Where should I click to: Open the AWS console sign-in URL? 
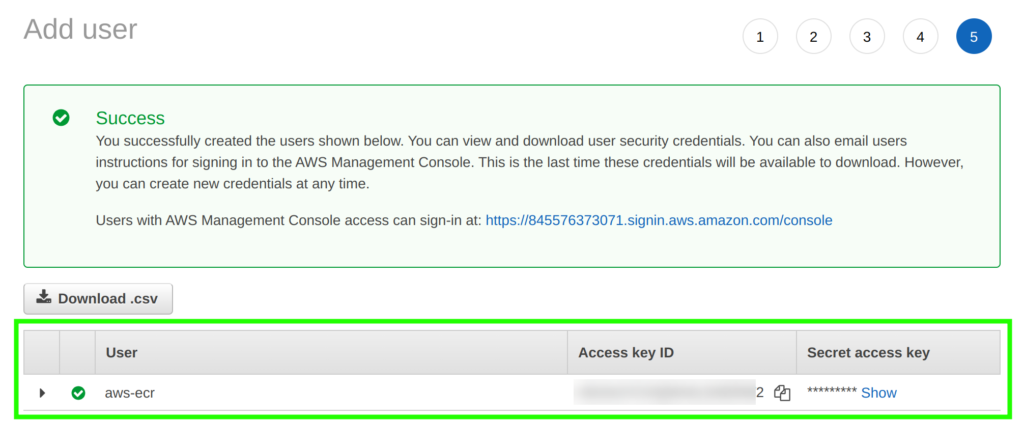(658, 220)
